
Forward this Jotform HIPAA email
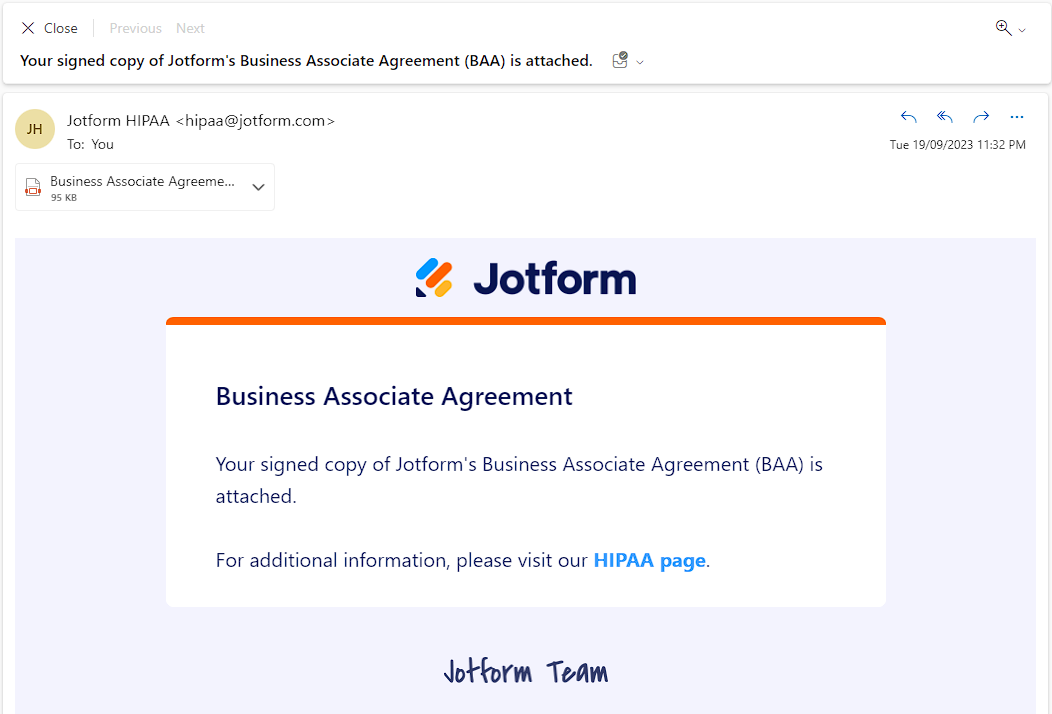point(981,117)
